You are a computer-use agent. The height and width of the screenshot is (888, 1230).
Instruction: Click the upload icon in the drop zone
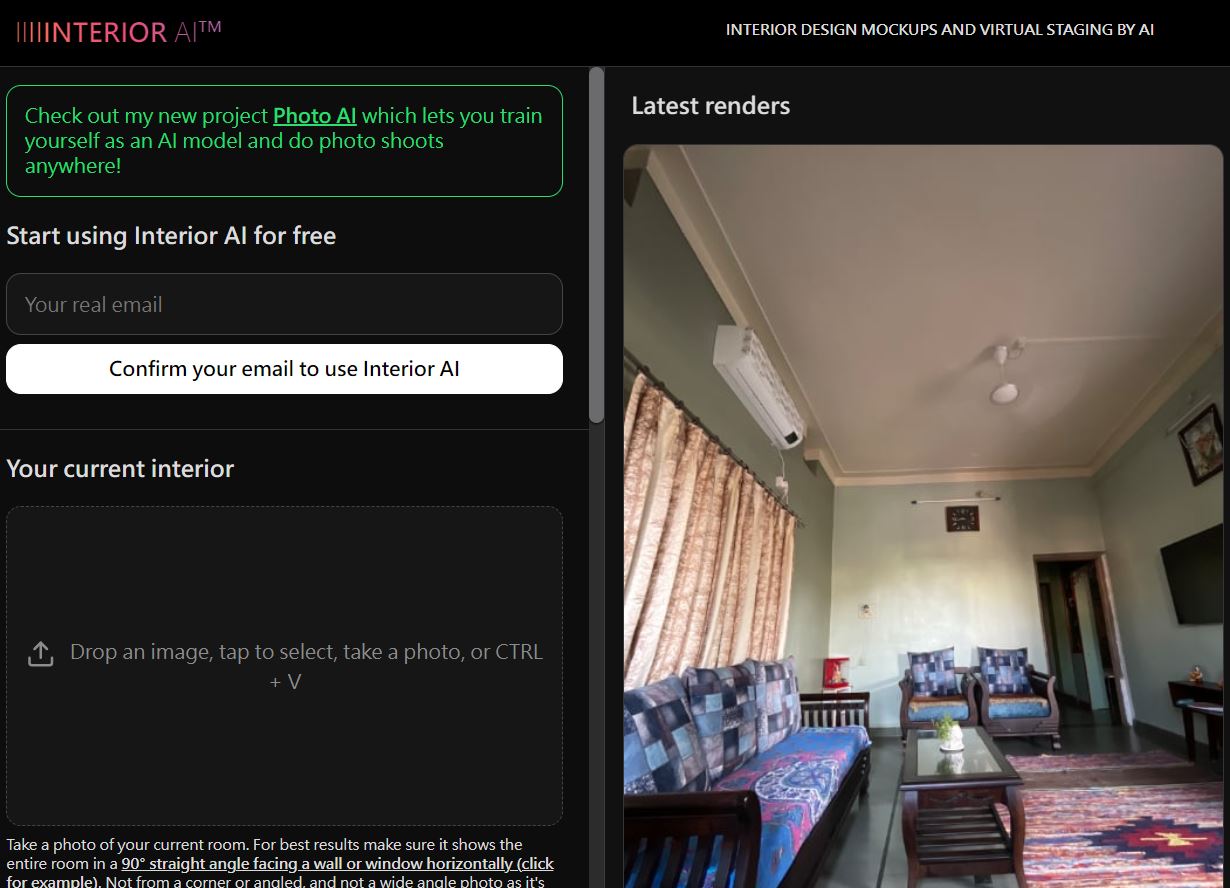40,654
